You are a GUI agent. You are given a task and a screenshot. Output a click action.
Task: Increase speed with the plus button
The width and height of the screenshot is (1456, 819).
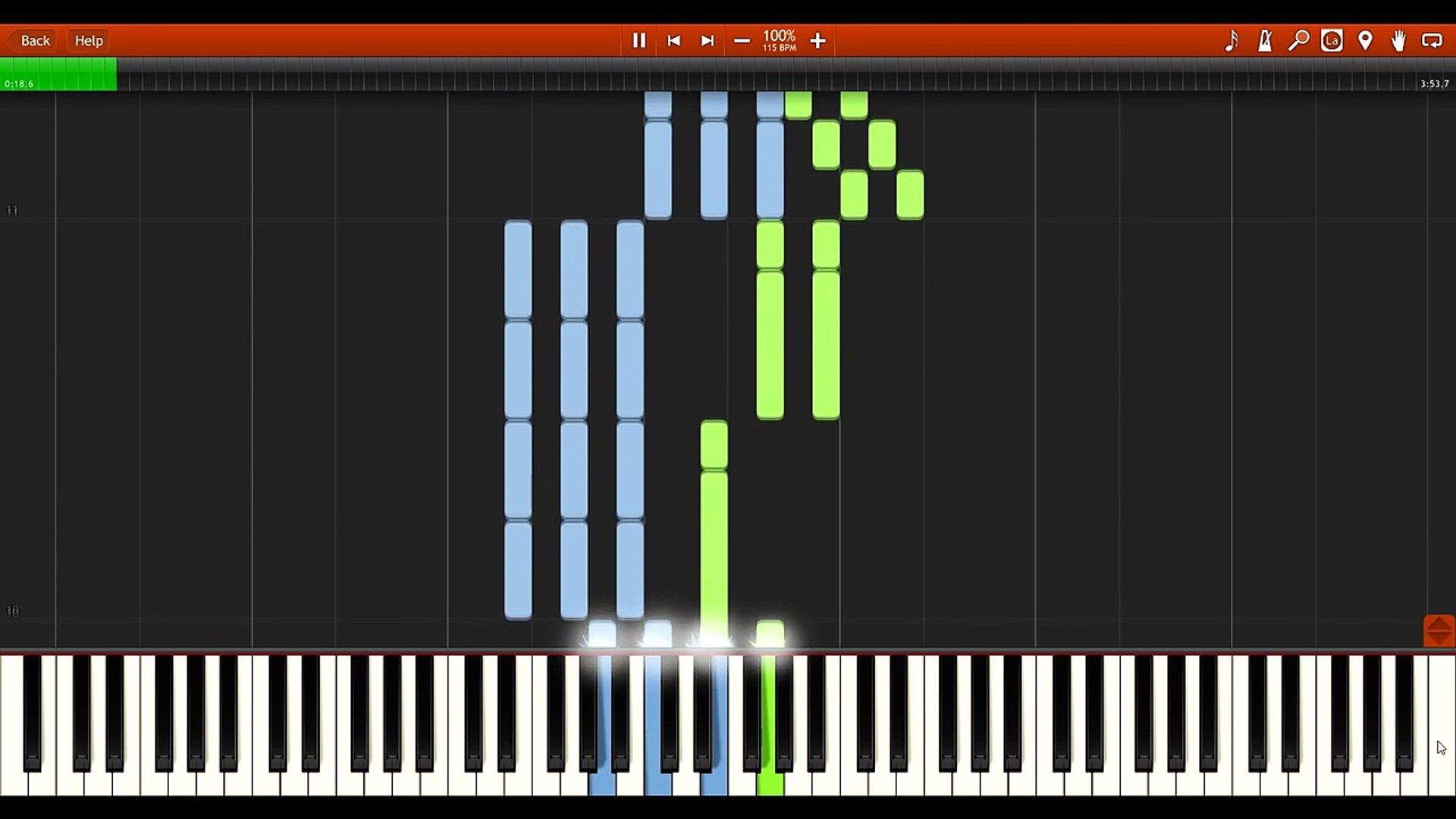(817, 41)
